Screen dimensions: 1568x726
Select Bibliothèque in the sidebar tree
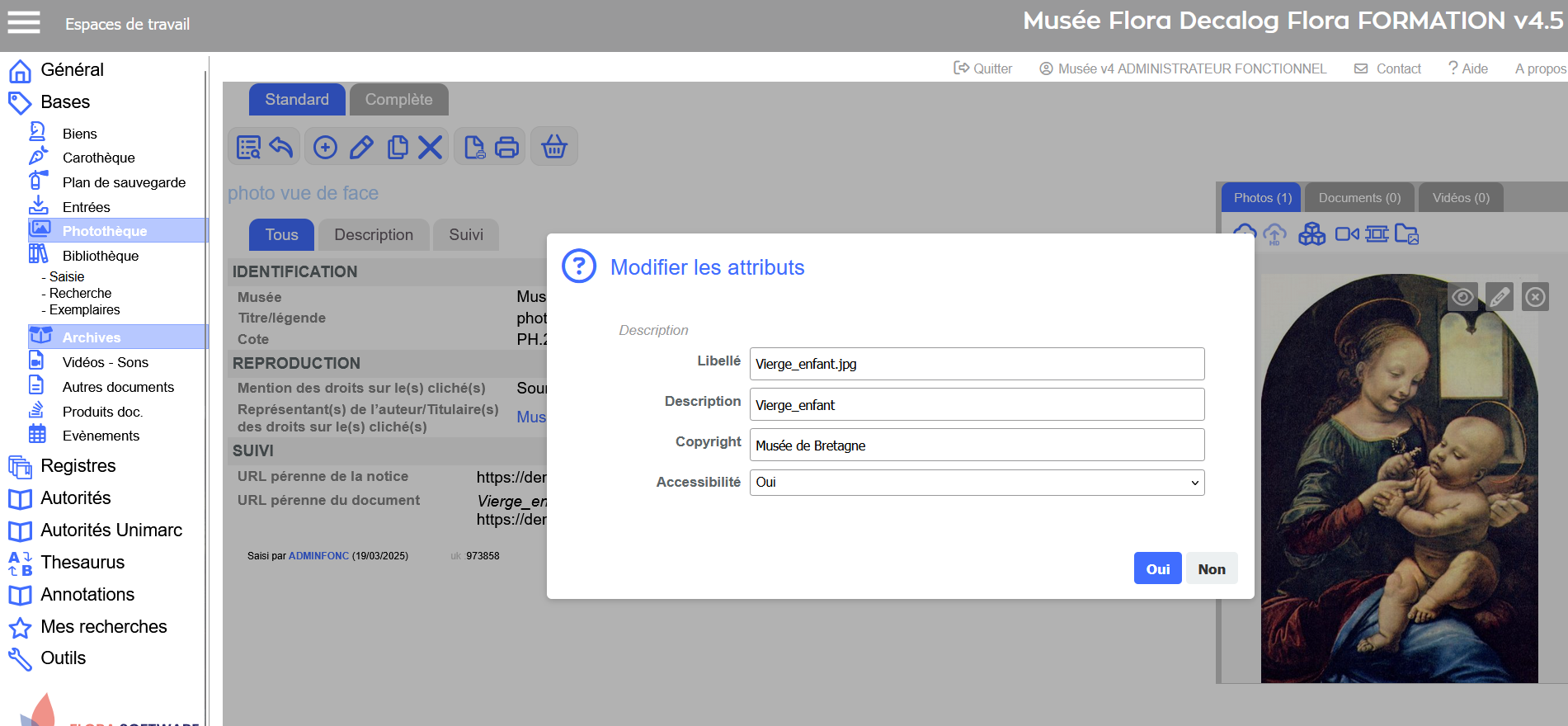point(101,256)
